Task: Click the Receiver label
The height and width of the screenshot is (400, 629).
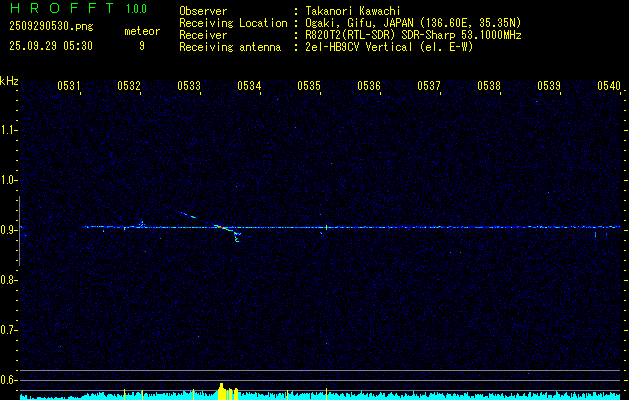Action: tap(203, 35)
